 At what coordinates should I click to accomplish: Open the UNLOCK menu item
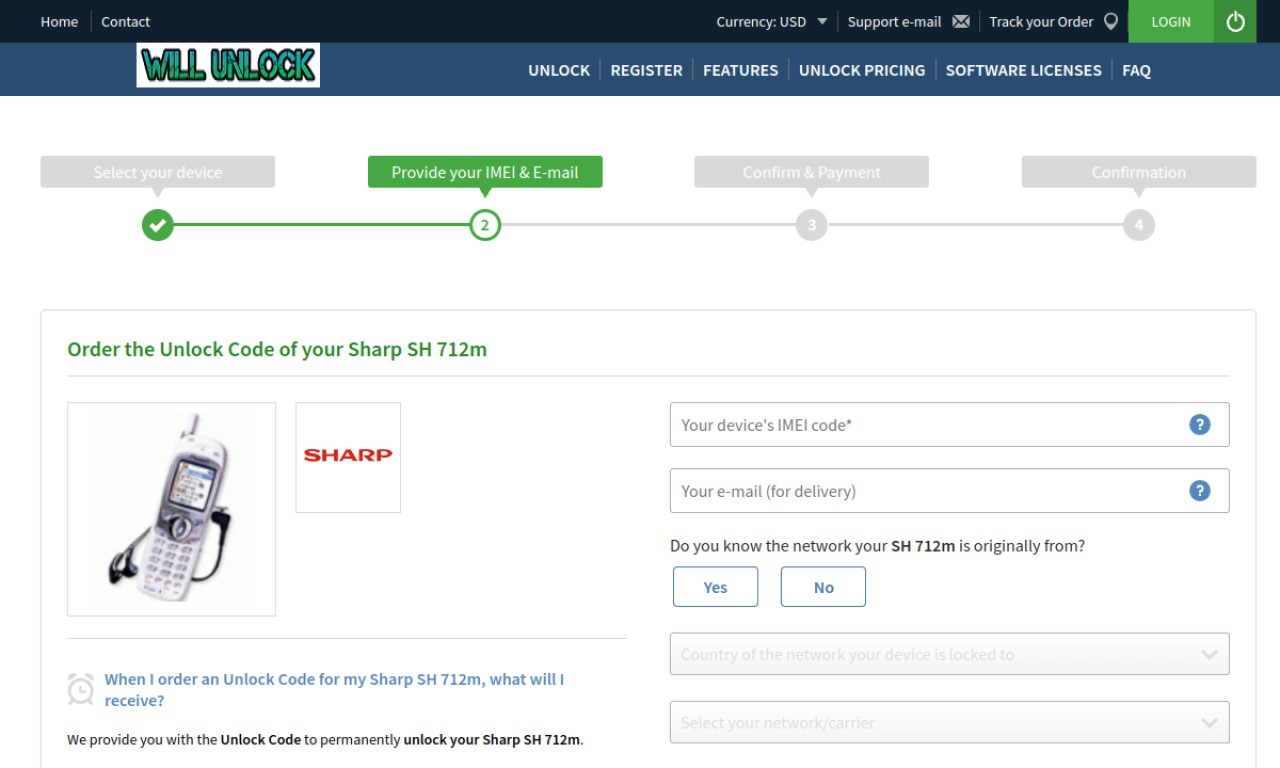[x=559, y=70]
